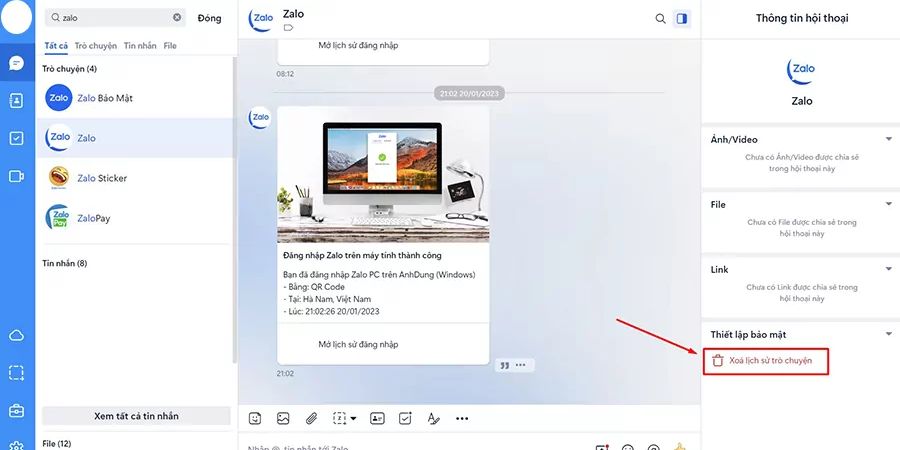
Task: Switch to the 'File' search tab
Action: (x=170, y=46)
